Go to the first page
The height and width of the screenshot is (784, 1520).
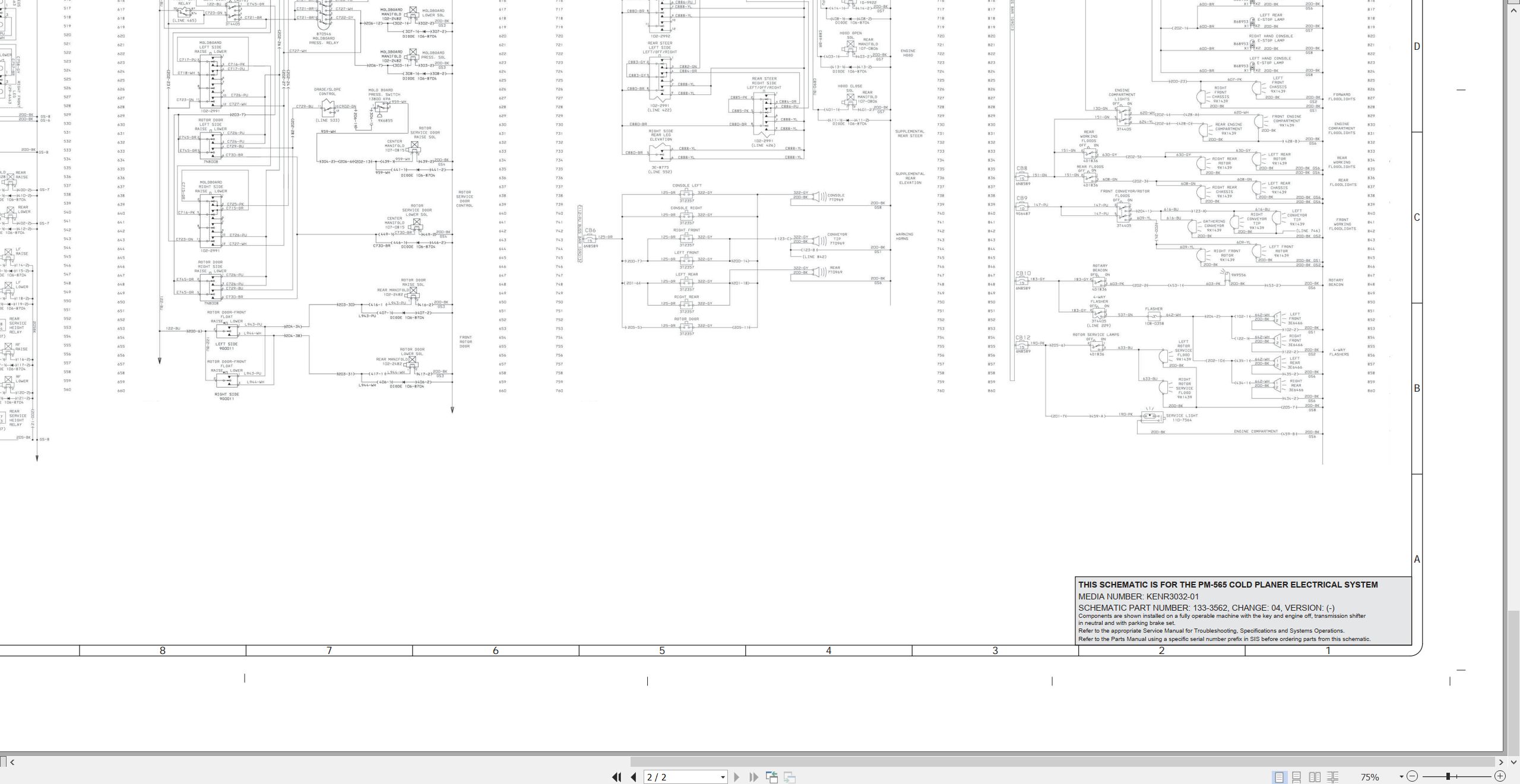[x=616, y=777]
